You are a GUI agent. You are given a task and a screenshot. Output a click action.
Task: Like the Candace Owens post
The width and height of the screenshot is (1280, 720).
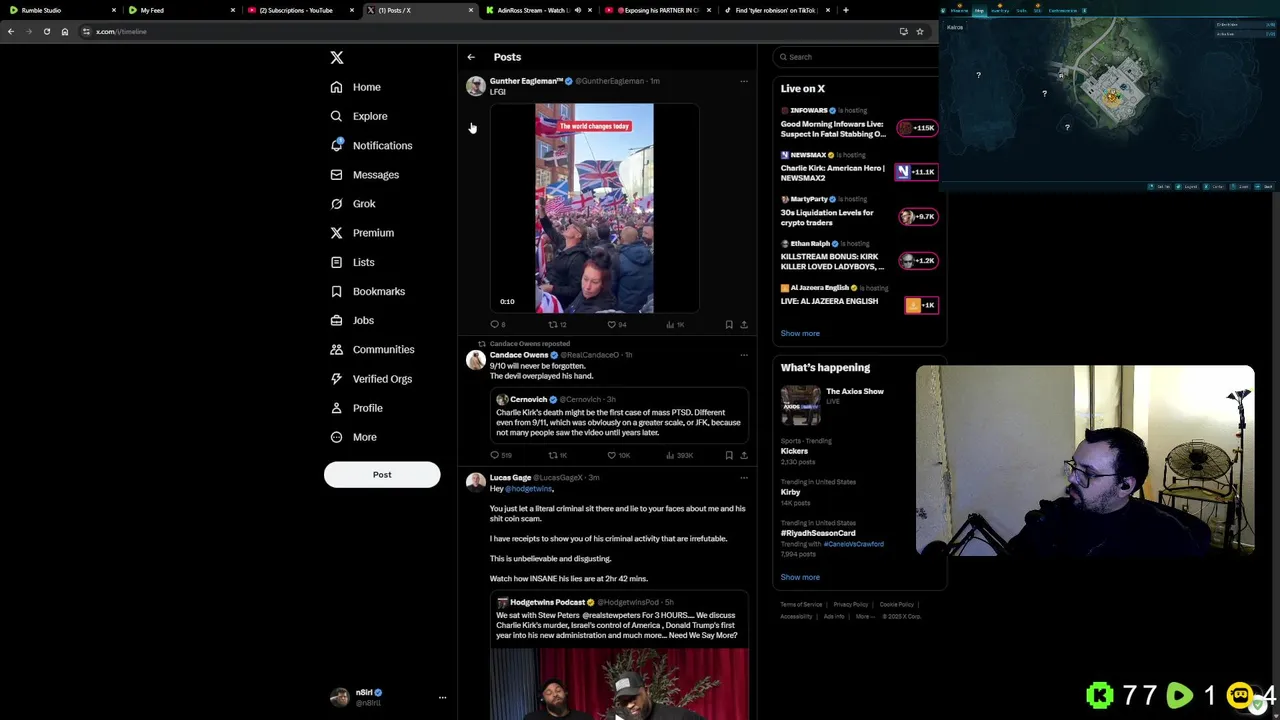pos(618,455)
